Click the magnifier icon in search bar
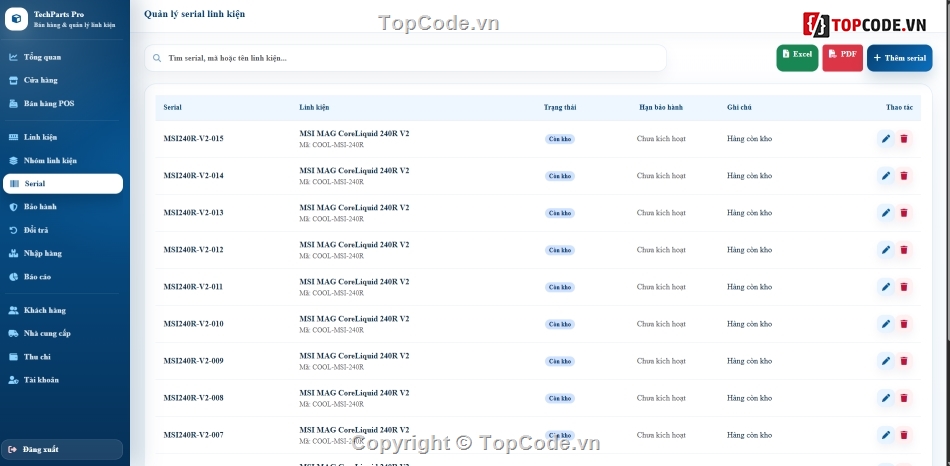This screenshot has height=466, width=950. [157, 58]
